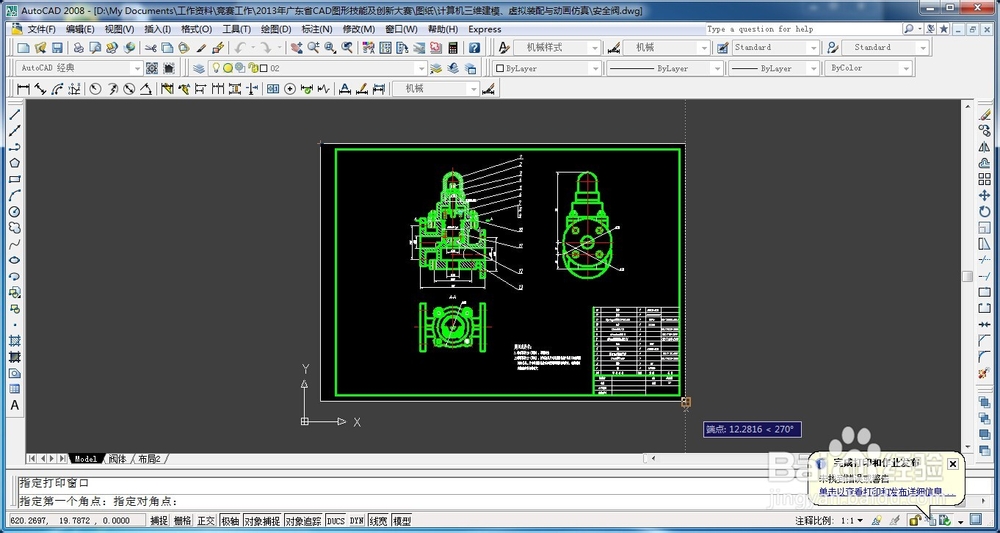Click the Match Properties brush icon
1000x533 pixels.
click(201, 48)
